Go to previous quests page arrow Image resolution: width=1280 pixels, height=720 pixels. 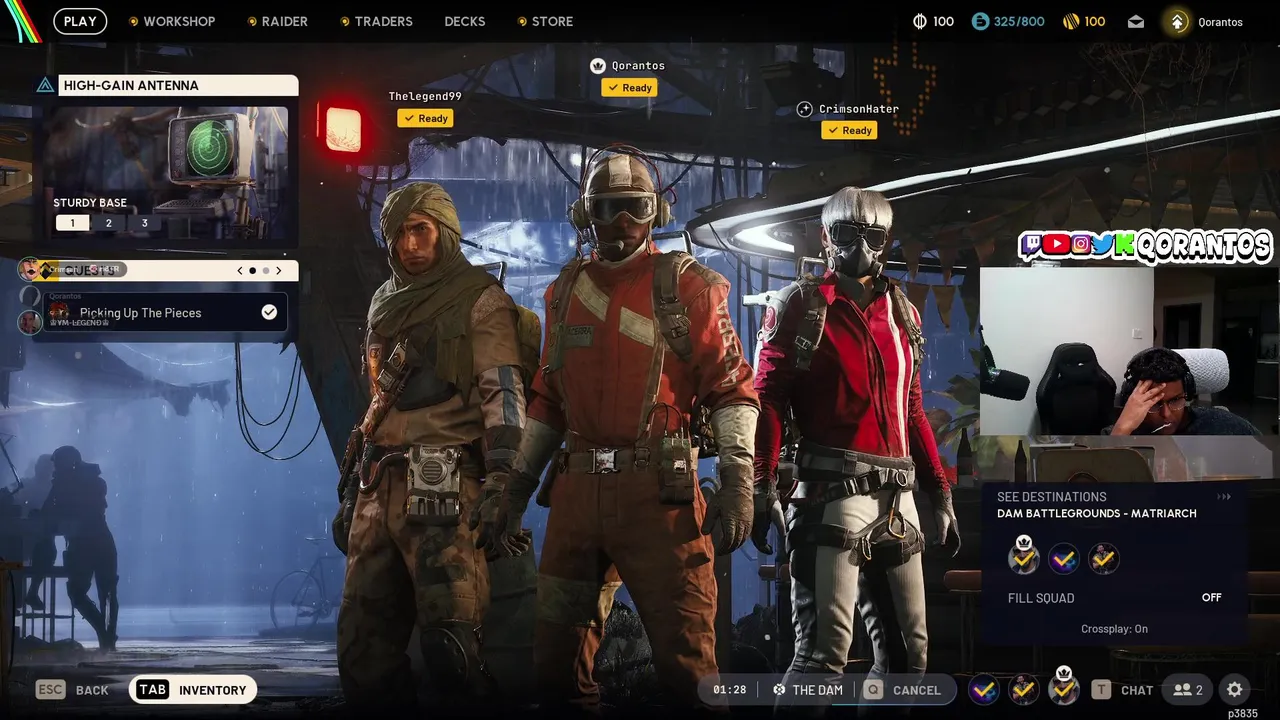[x=240, y=270]
